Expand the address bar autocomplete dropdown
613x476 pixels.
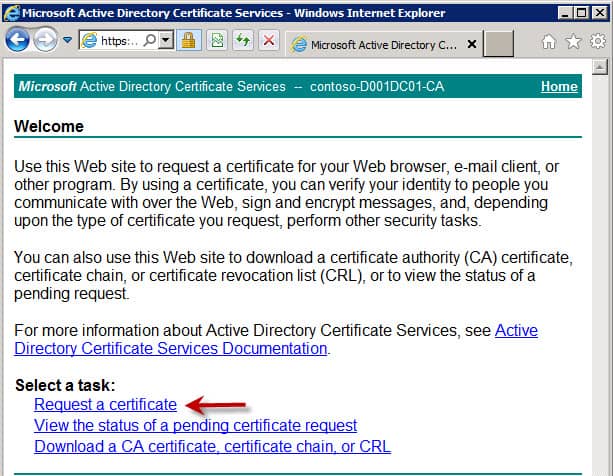point(166,40)
